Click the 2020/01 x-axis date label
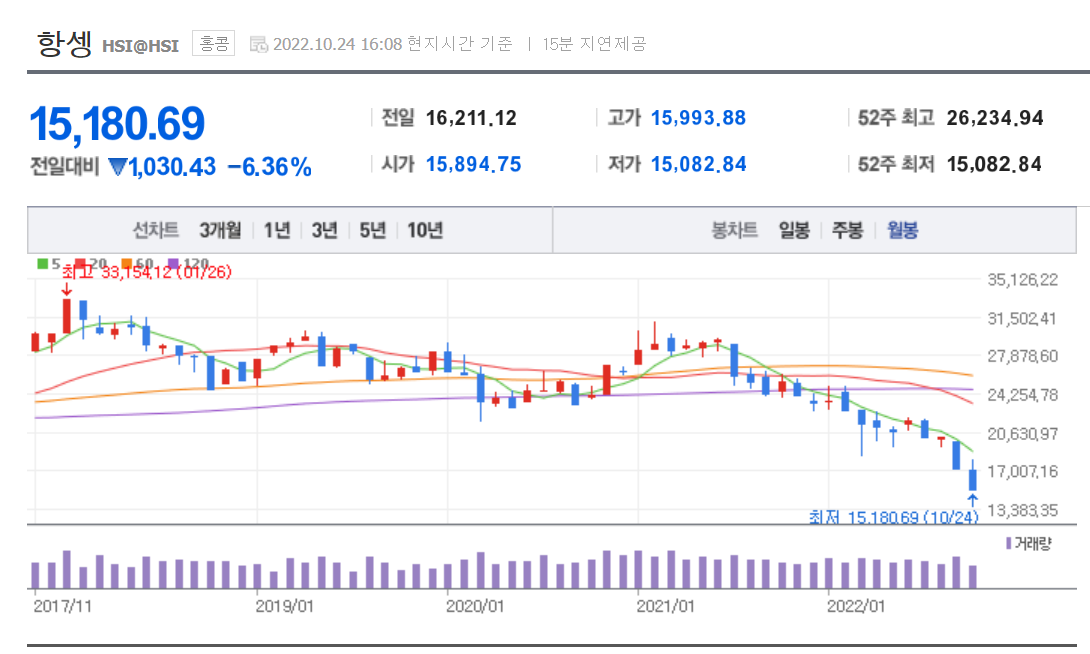The height and width of the screenshot is (654, 1090). tap(475, 606)
